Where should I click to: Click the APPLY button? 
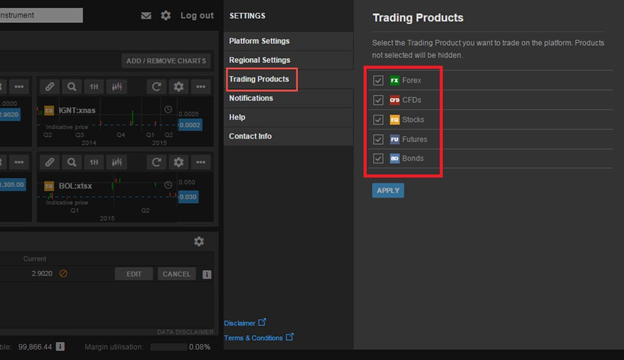click(x=388, y=191)
